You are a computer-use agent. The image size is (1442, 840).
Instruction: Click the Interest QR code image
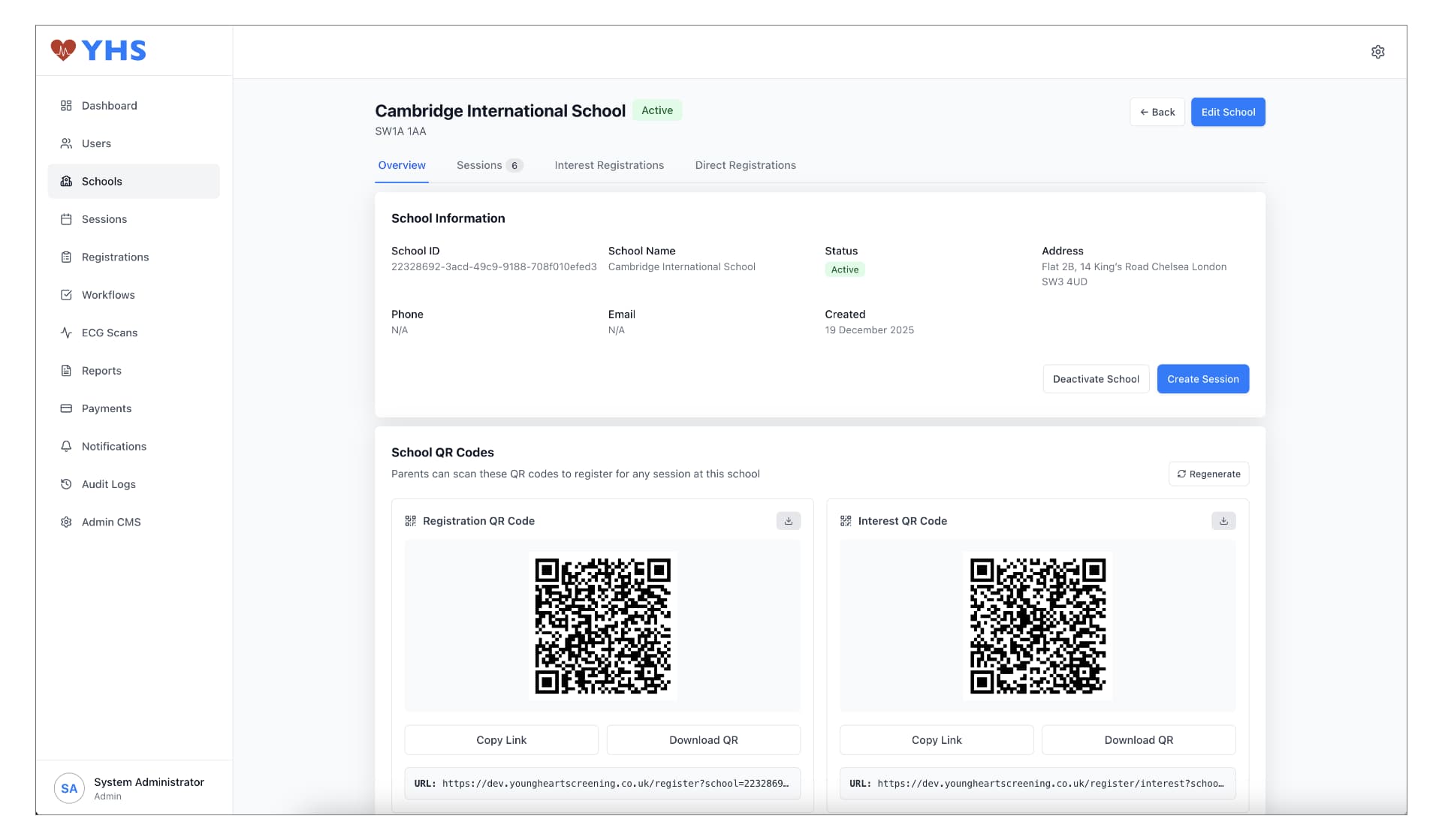click(1038, 626)
